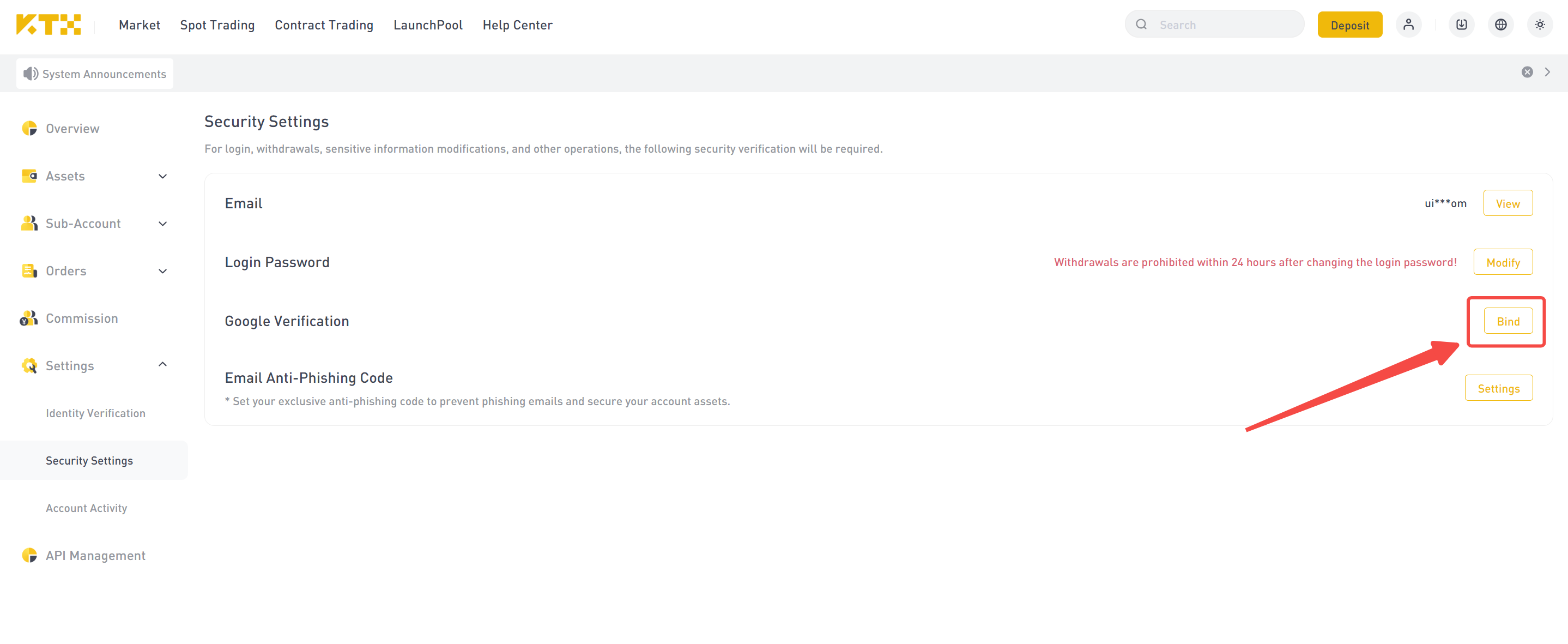Open the user profile icon
The height and width of the screenshot is (644, 1568).
(1408, 25)
